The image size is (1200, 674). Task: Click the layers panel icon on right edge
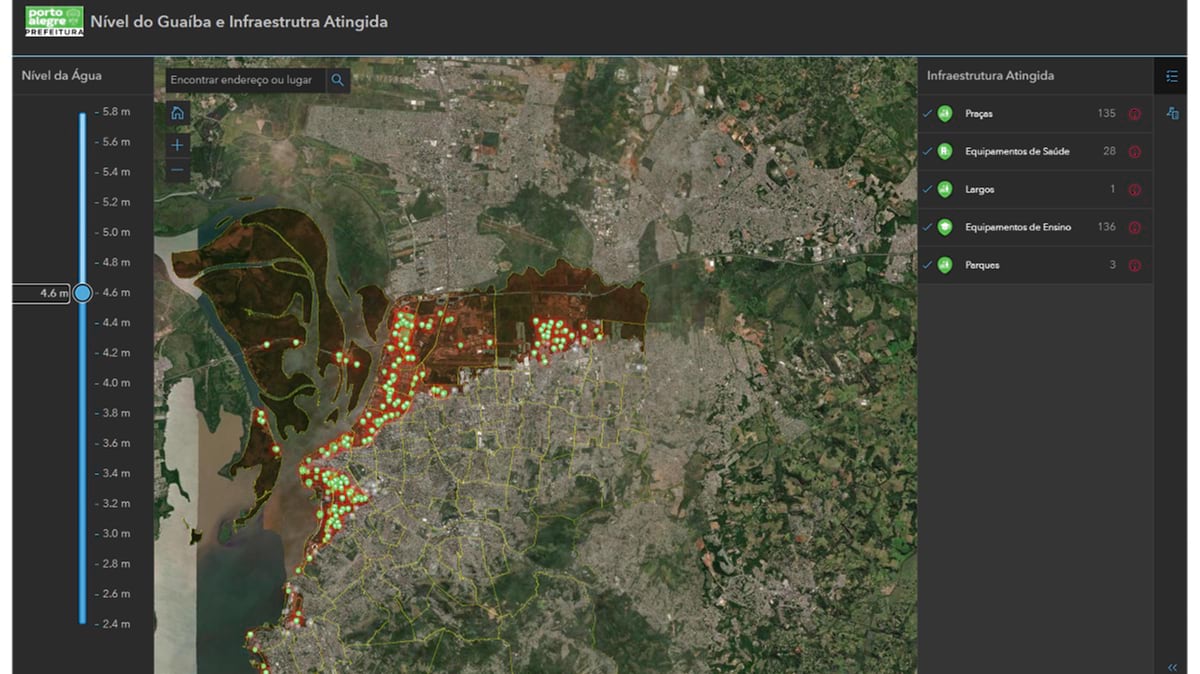pyautogui.click(x=1173, y=114)
